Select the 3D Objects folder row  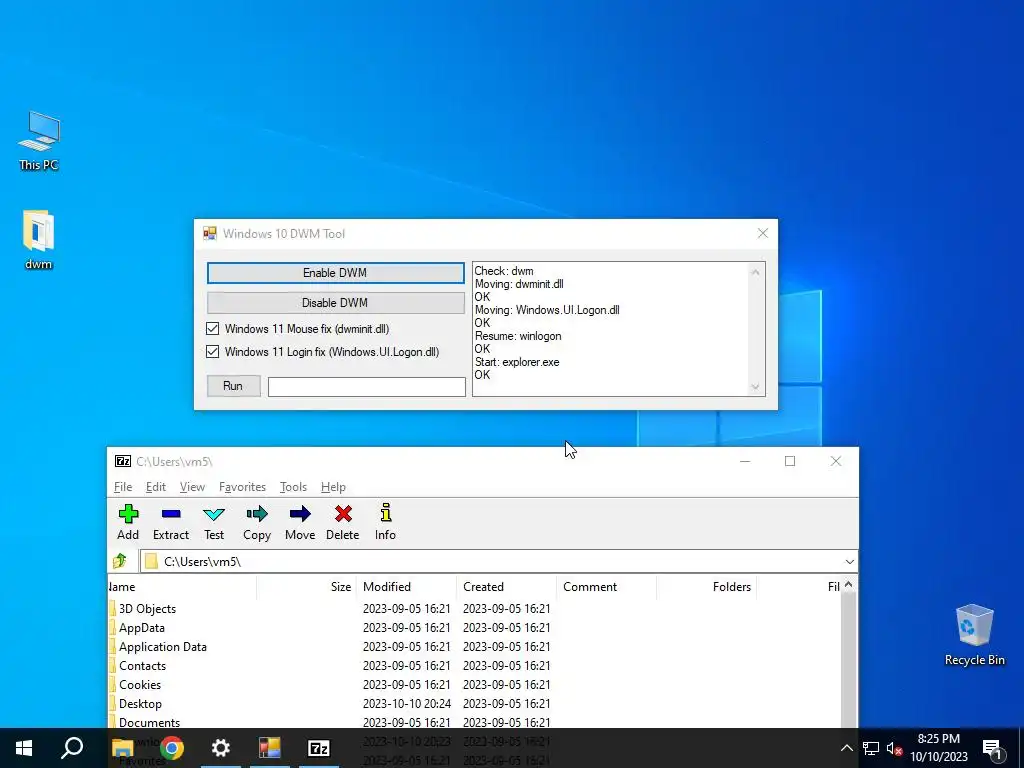click(x=474, y=609)
